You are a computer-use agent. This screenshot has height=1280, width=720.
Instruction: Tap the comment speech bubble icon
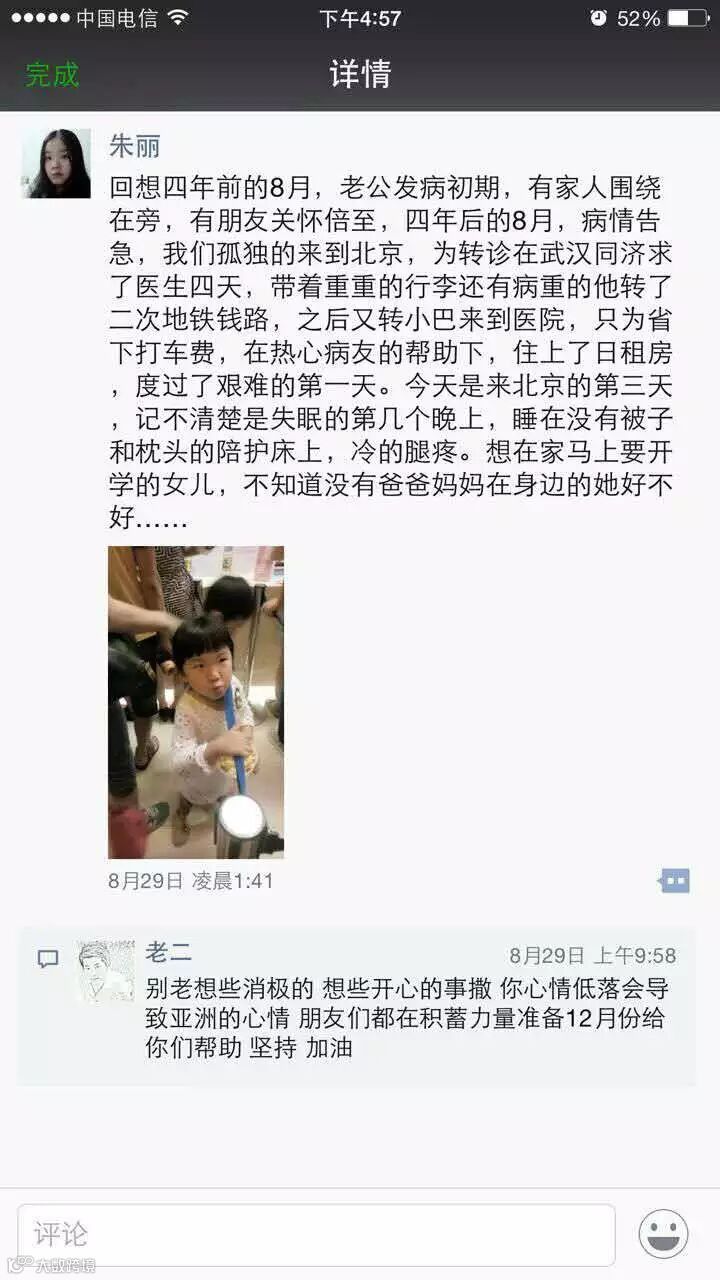[48, 959]
